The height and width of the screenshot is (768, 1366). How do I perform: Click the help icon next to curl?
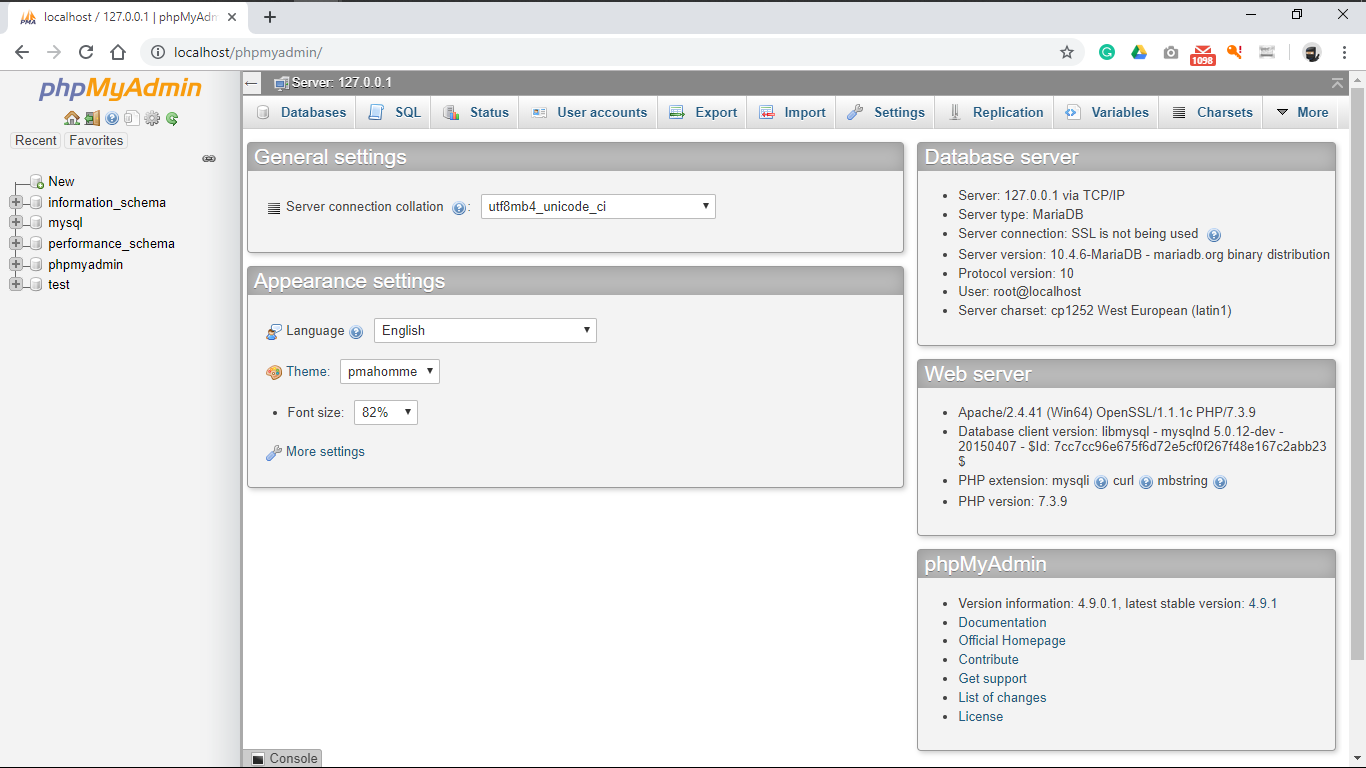click(1146, 482)
